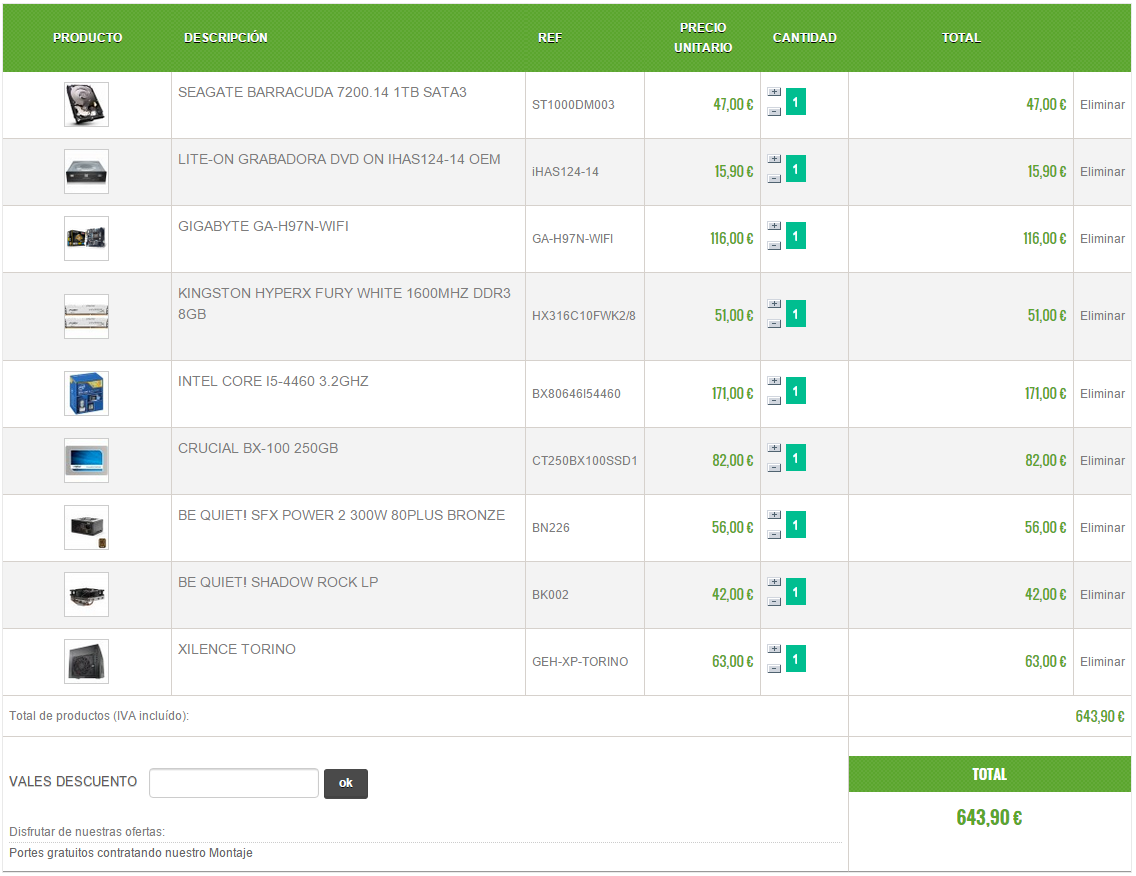Eliminar the Seagate Barracuda row
The height and width of the screenshot is (876, 1136).
(x=1102, y=104)
